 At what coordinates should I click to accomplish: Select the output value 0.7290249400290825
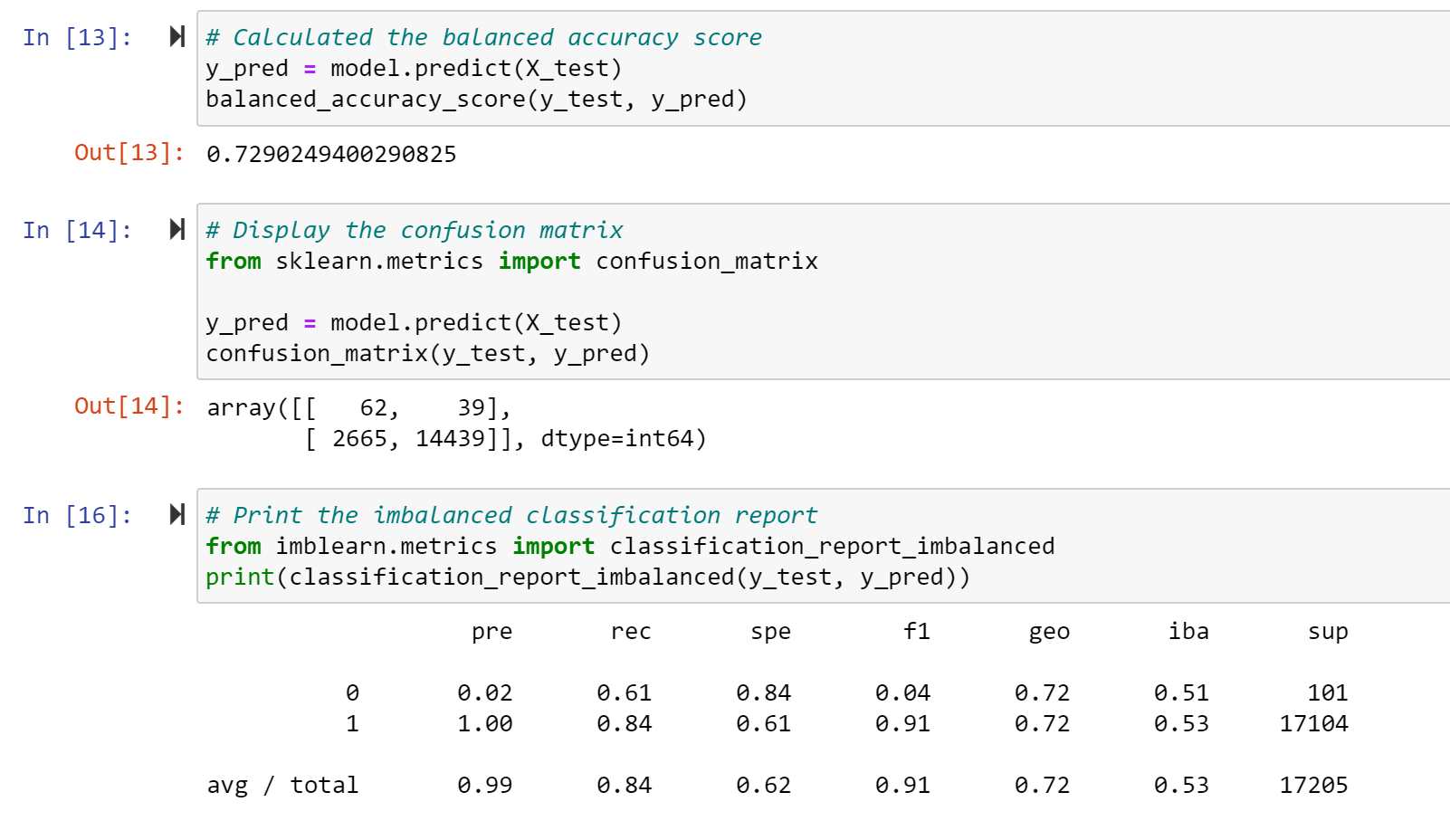pos(331,154)
